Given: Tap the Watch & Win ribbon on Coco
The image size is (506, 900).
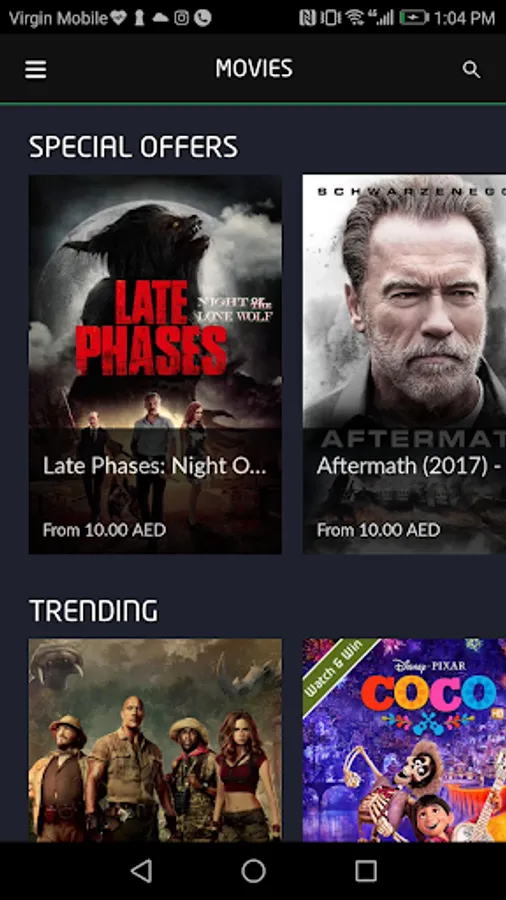Looking at the screenshot, I should [338, 673].
